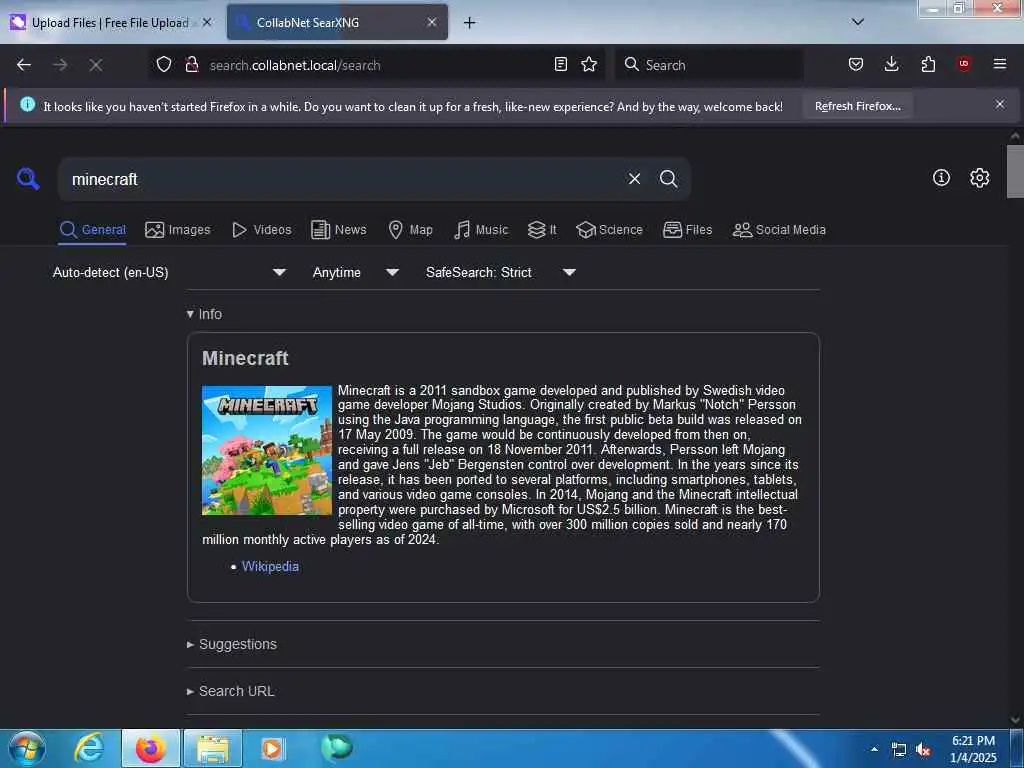Open the Windows Start button
Screen dimensions: 1024x768
pyautogui.click(x=27, y=748)
